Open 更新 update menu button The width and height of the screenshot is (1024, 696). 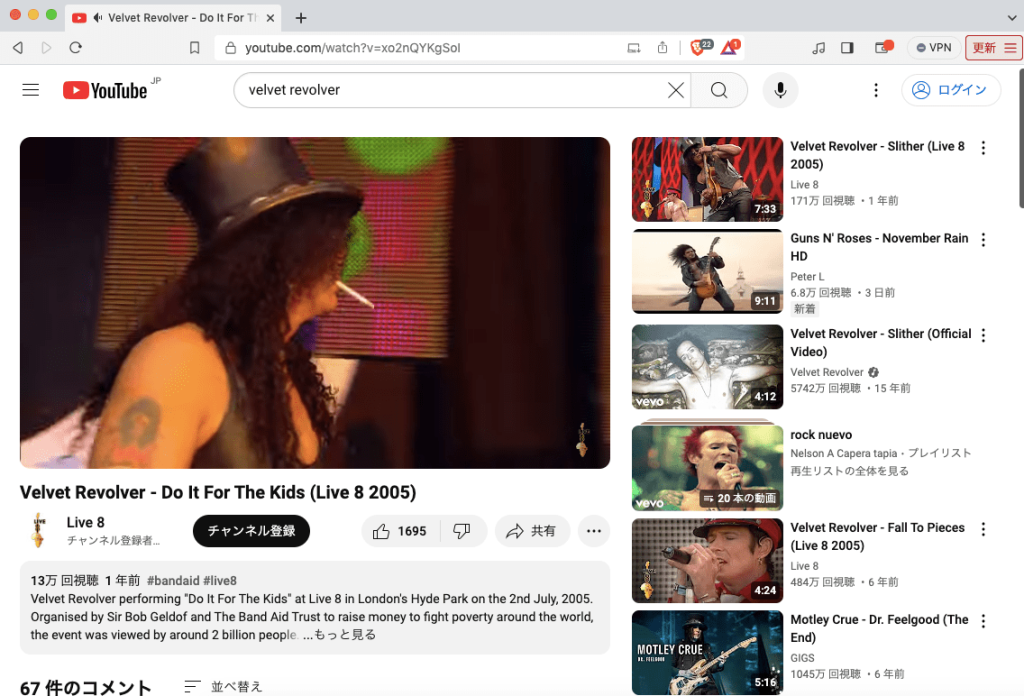tap(993, 48)
